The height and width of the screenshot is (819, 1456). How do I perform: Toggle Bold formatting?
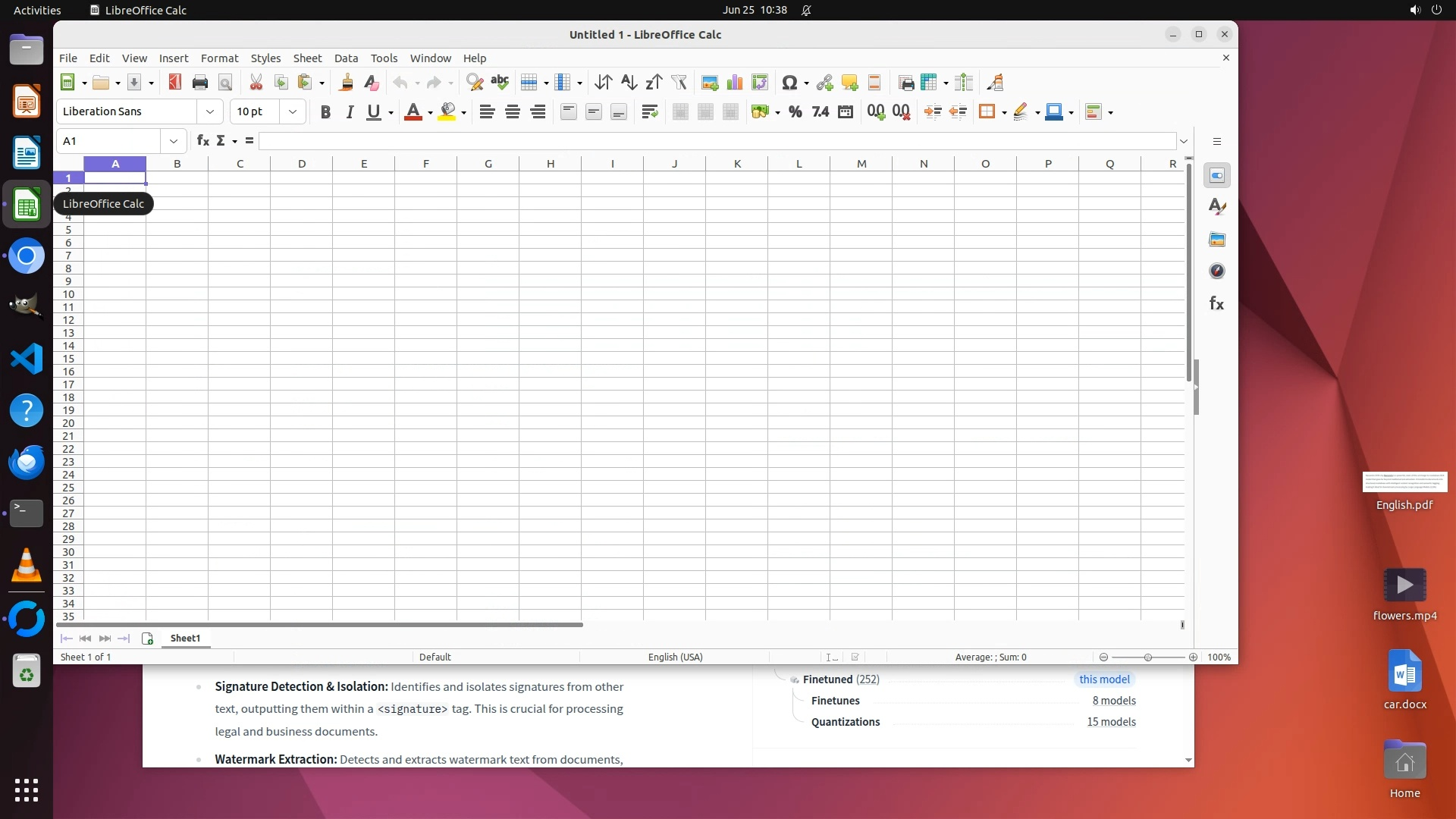coord(325,112)
